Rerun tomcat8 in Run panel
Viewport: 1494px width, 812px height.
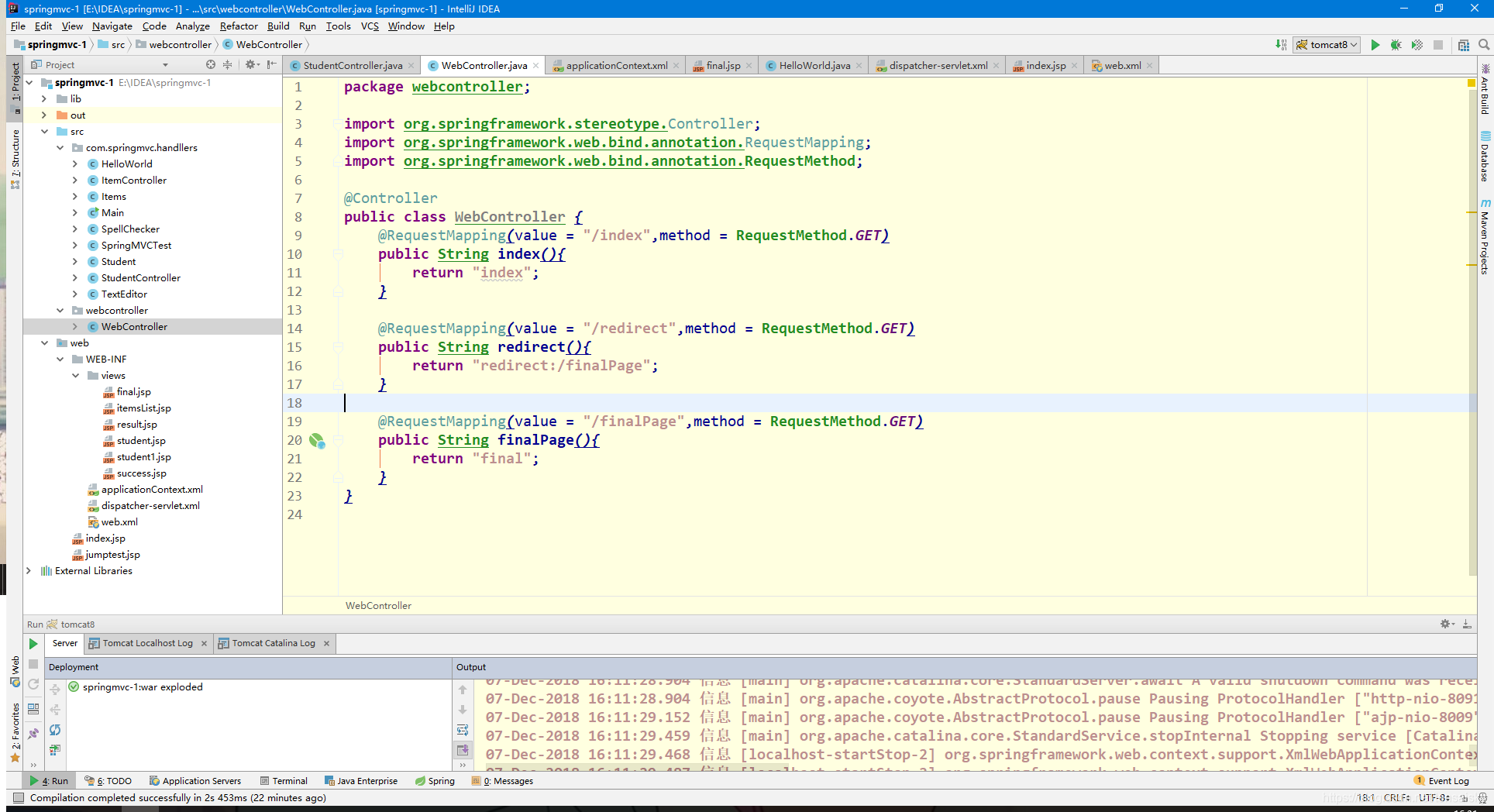coord(33,644)
